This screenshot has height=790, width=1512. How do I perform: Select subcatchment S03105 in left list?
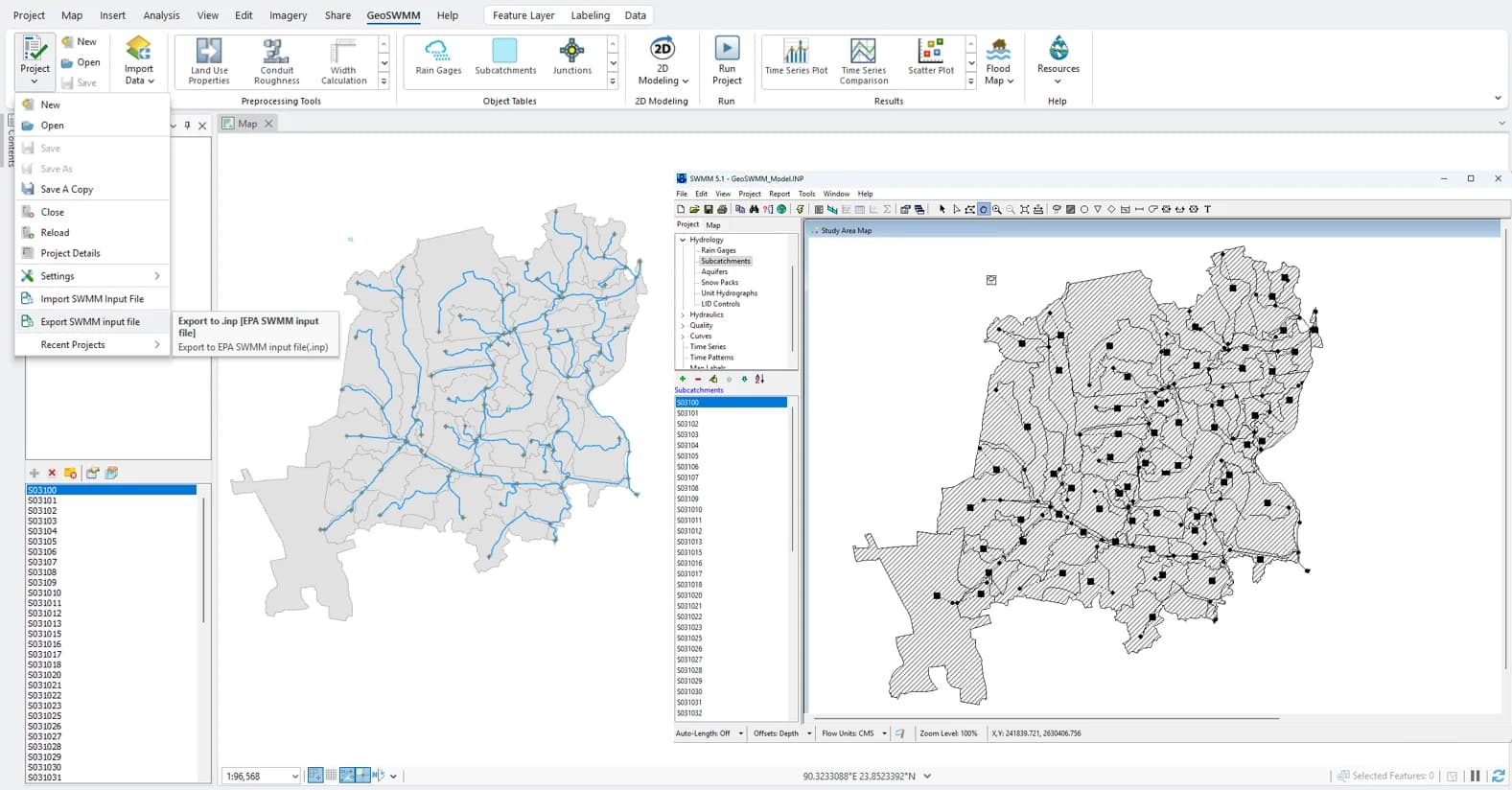tap(42, 542)
